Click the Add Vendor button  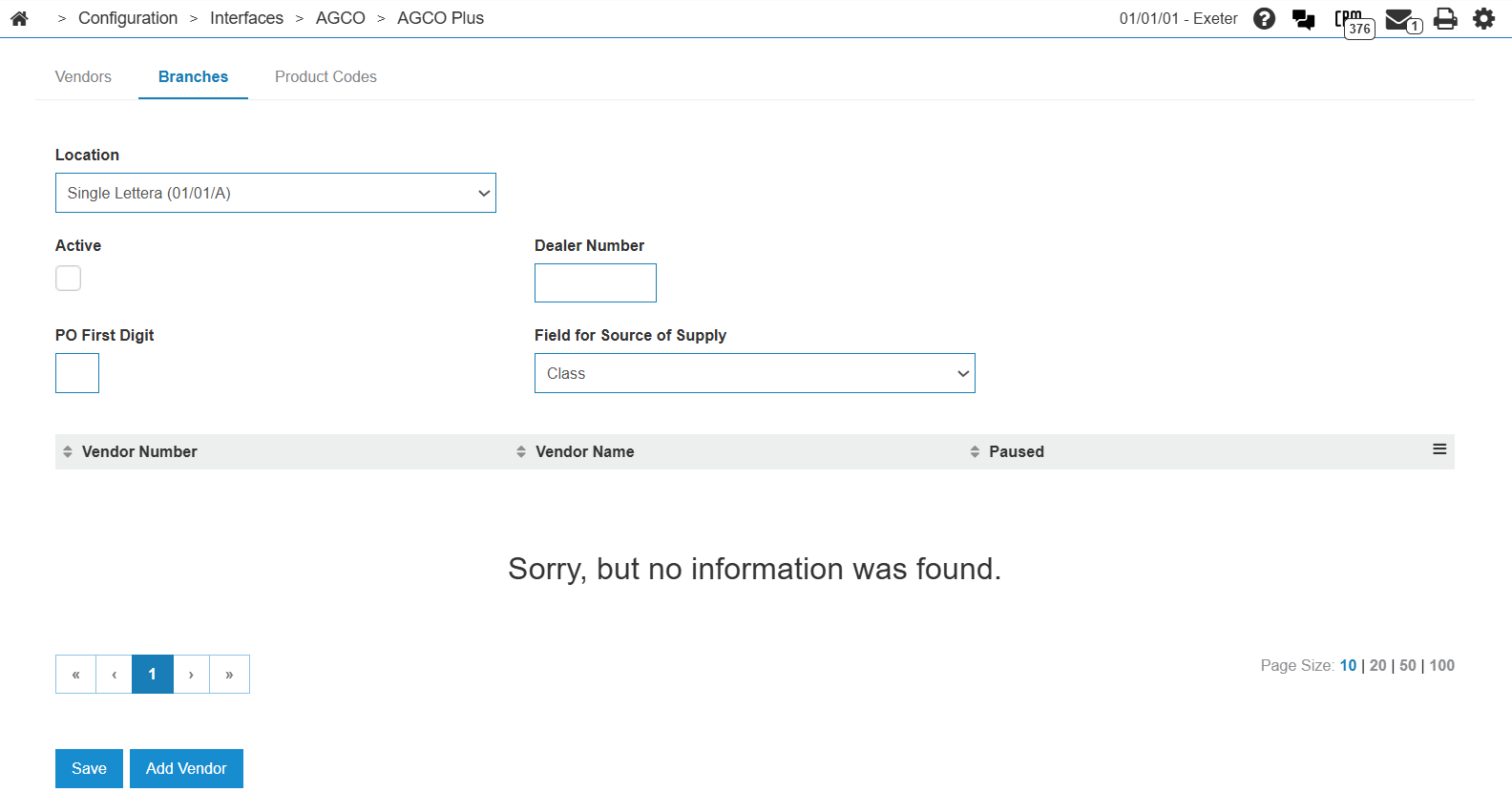(x=186, y=768)
